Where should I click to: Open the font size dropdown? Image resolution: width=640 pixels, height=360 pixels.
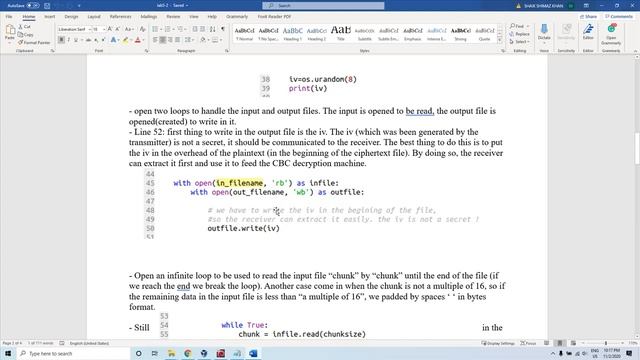pos(104,29)
